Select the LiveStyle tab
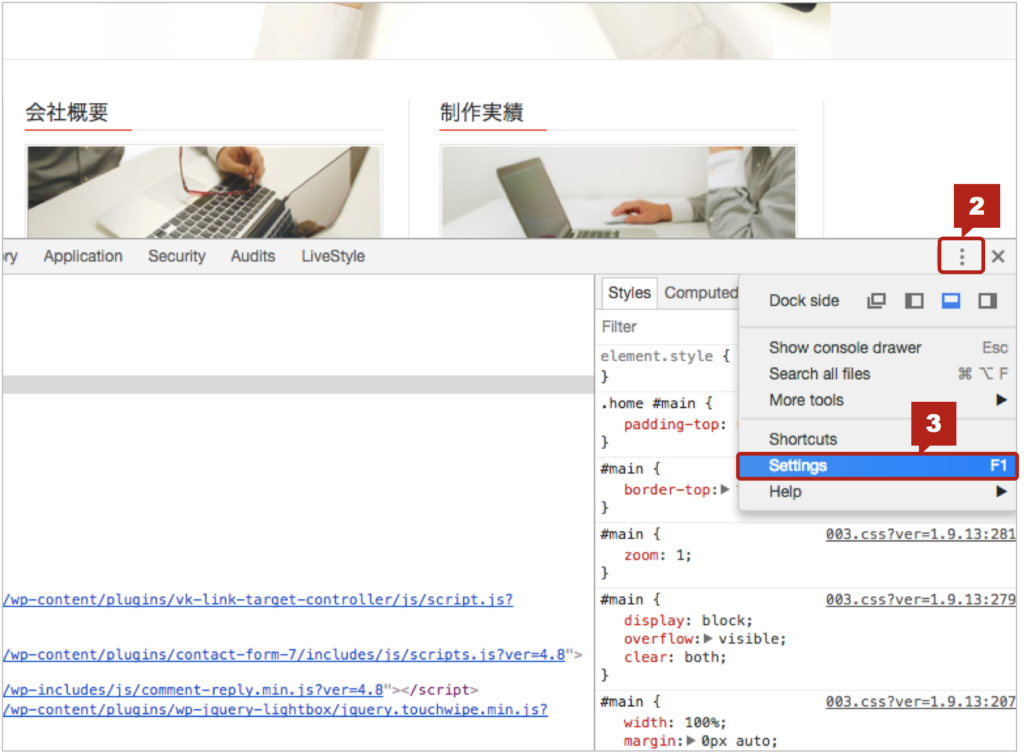The height and width of the screenshot is (756, 1024). click(333, 257)
